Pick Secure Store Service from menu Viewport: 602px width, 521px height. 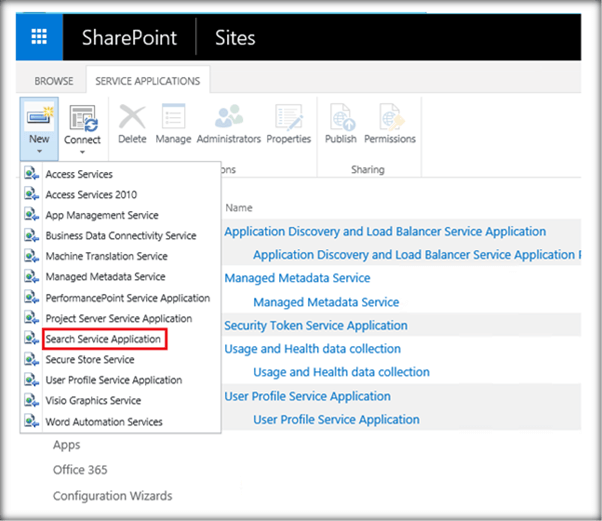click(x=90, y=360)
